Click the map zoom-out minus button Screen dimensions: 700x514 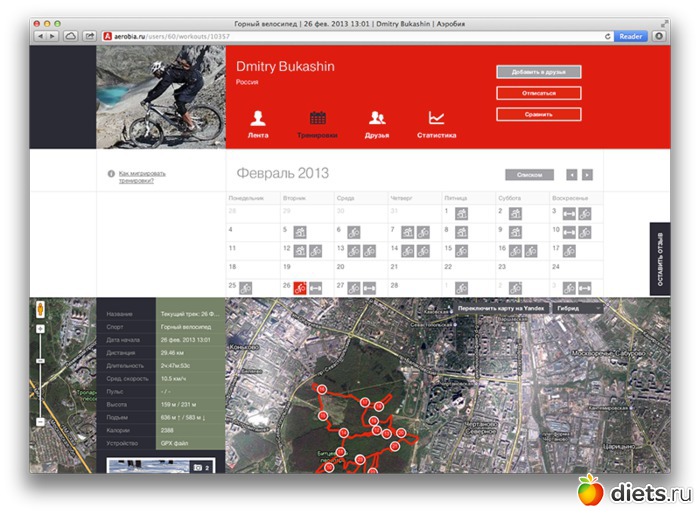pos(40,422)
